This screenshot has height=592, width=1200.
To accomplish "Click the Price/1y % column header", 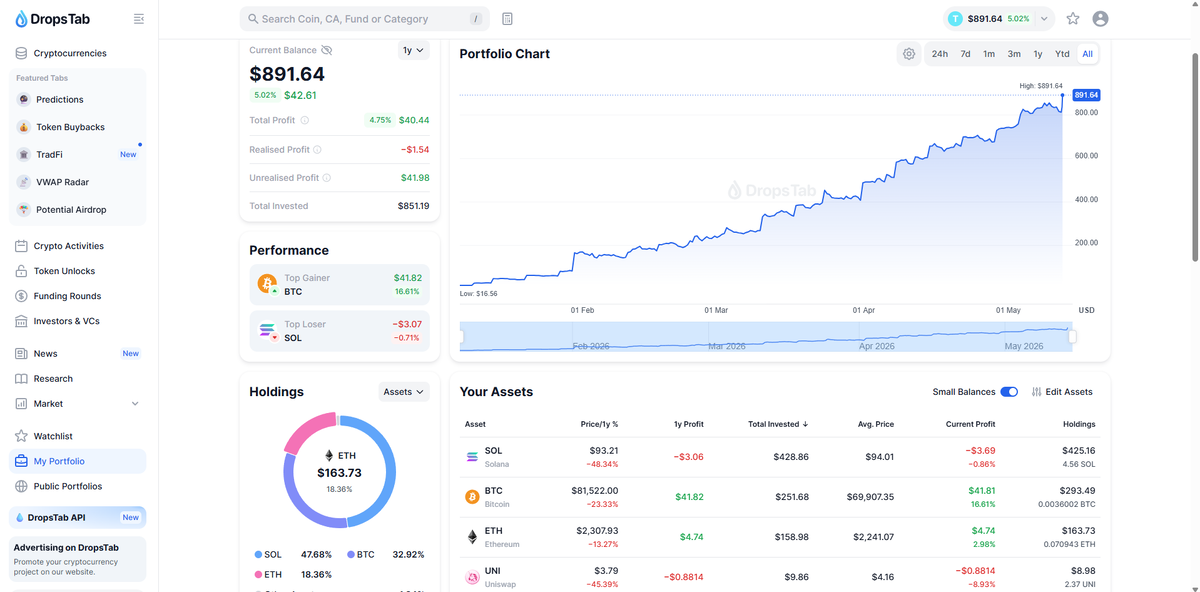I will 599,424.
